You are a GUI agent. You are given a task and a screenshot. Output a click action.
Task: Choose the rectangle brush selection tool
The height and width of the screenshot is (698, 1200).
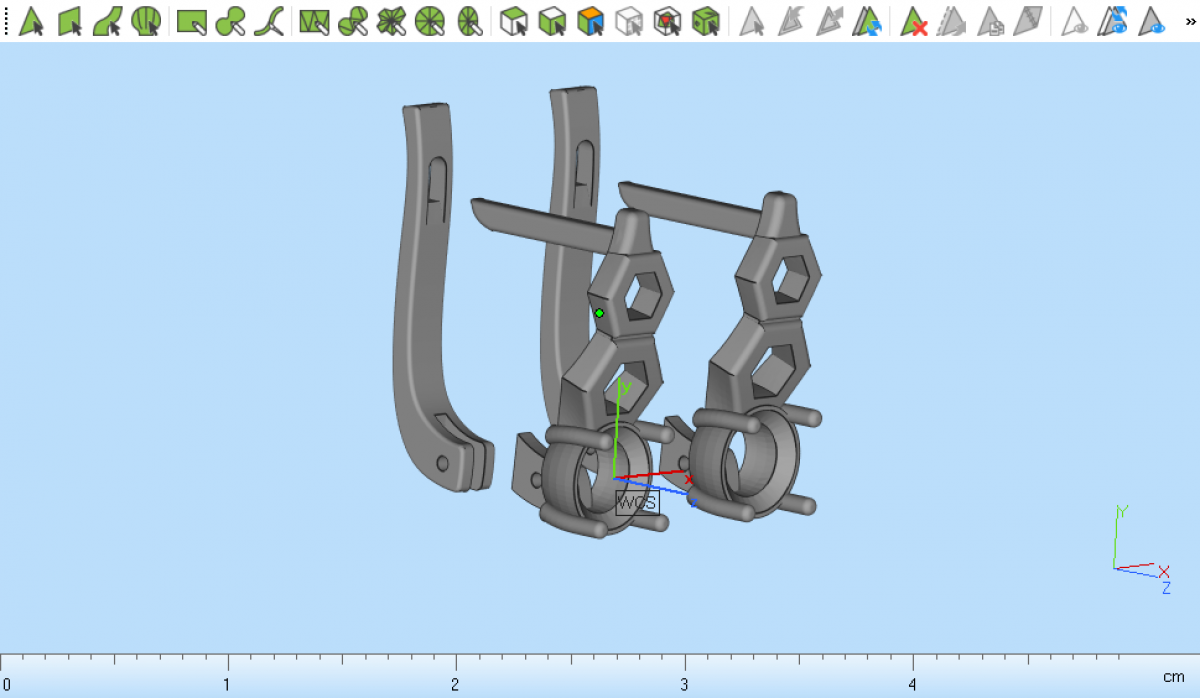[191, 21]
